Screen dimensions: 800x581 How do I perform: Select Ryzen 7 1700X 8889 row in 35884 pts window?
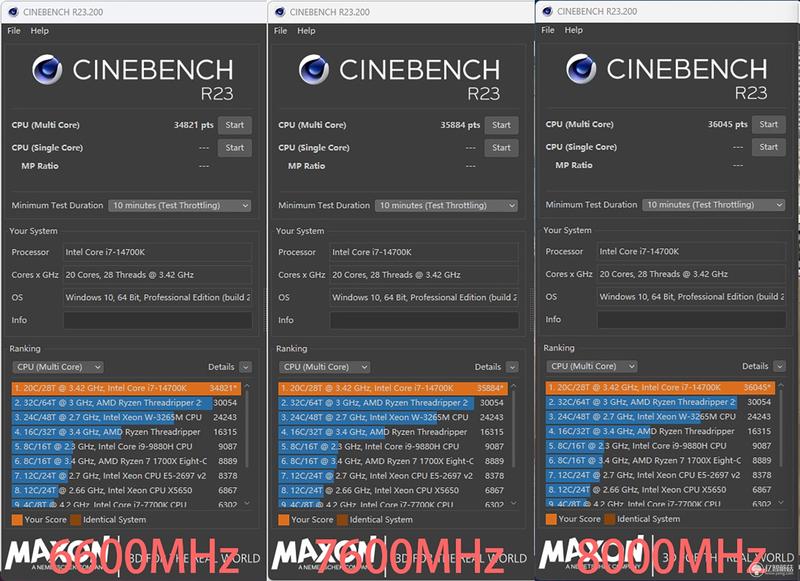[x=393, y=461]
